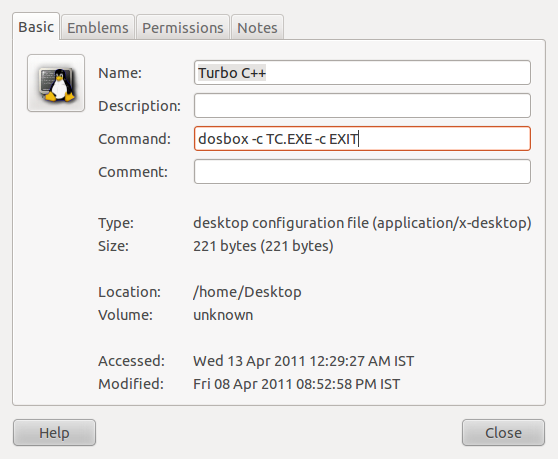The image size is (558, 459).
Task: Select the desktop configuration file type text
Action: 362,223
